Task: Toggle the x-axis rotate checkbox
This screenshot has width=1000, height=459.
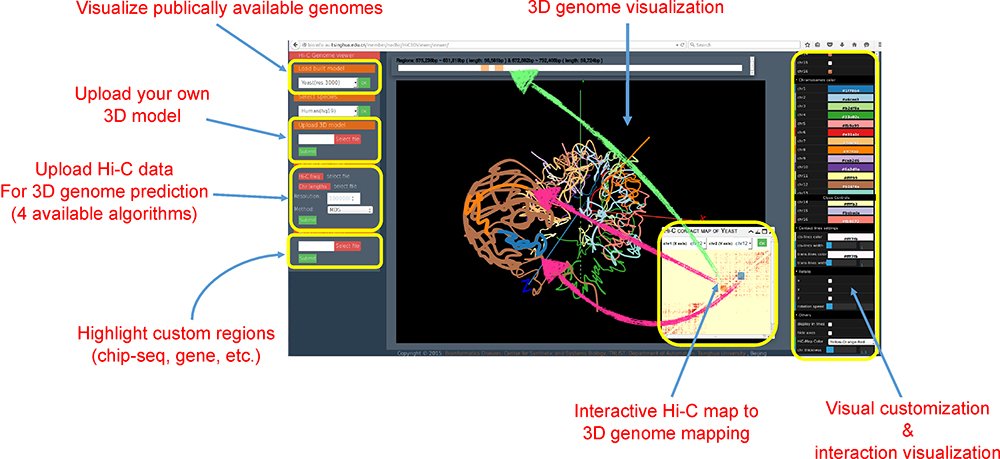Action: [829, 282]
